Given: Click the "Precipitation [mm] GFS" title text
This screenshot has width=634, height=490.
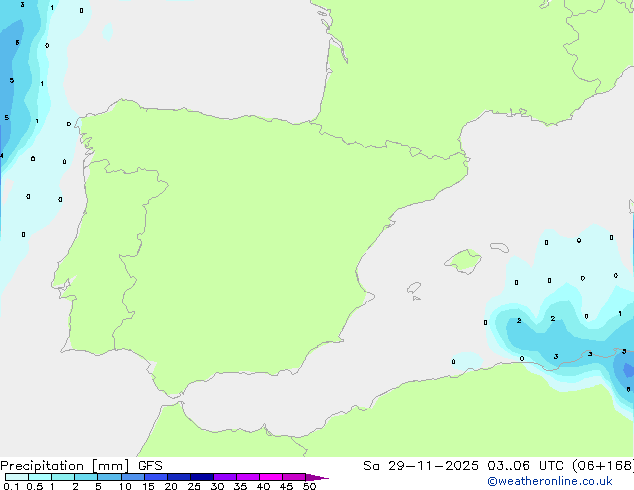Looking at the screenshot, I should point(81,466).
